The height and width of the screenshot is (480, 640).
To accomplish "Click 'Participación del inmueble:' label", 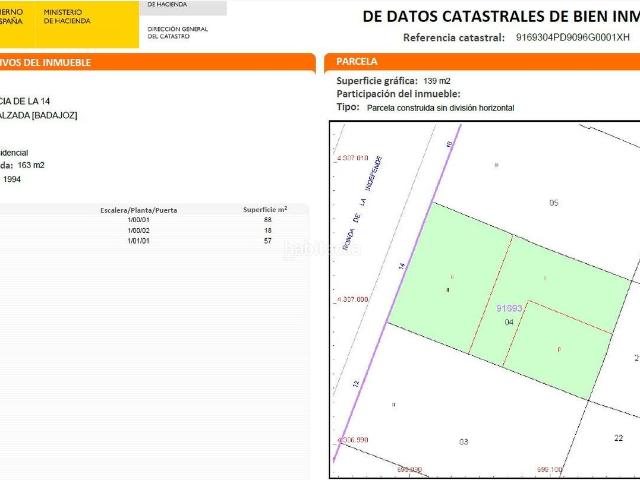I will (398, 94).
